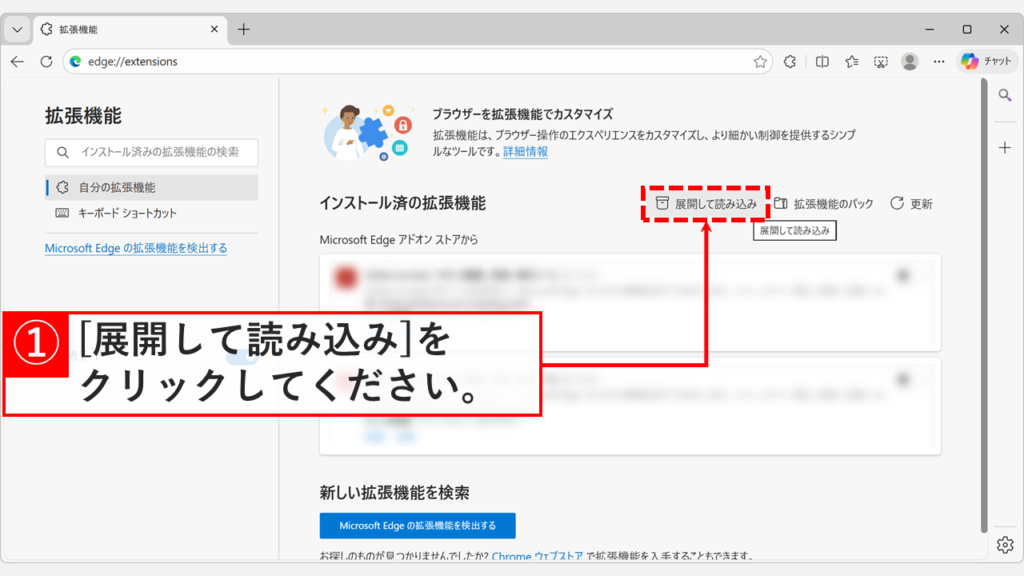The height and width of the screenshot is (576, 1024).
Task: Add current page to favorites via star icon
Action: click(x=761, y=61)
